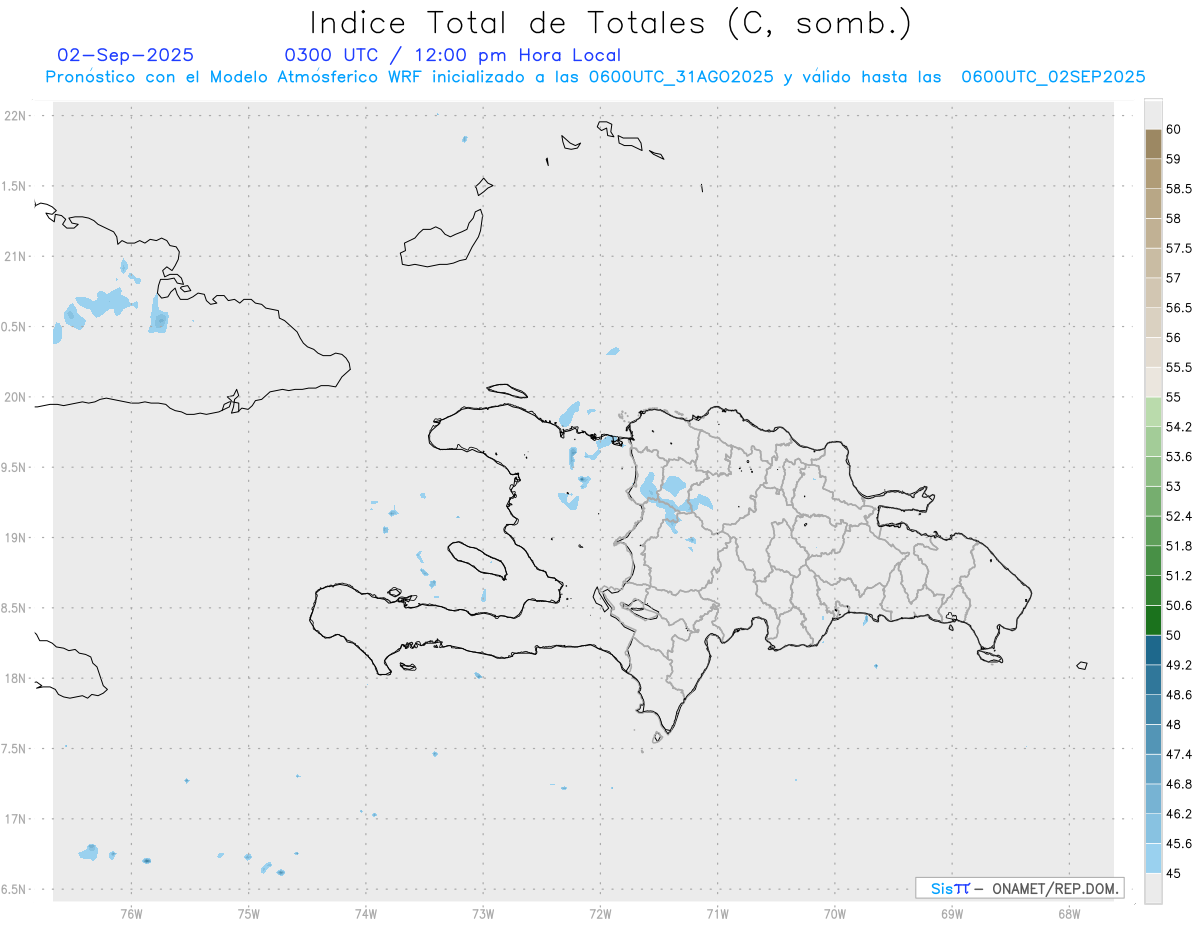The image size is (1200, 927).
Task: Click the "74W" longitude label
Action: 365,913
